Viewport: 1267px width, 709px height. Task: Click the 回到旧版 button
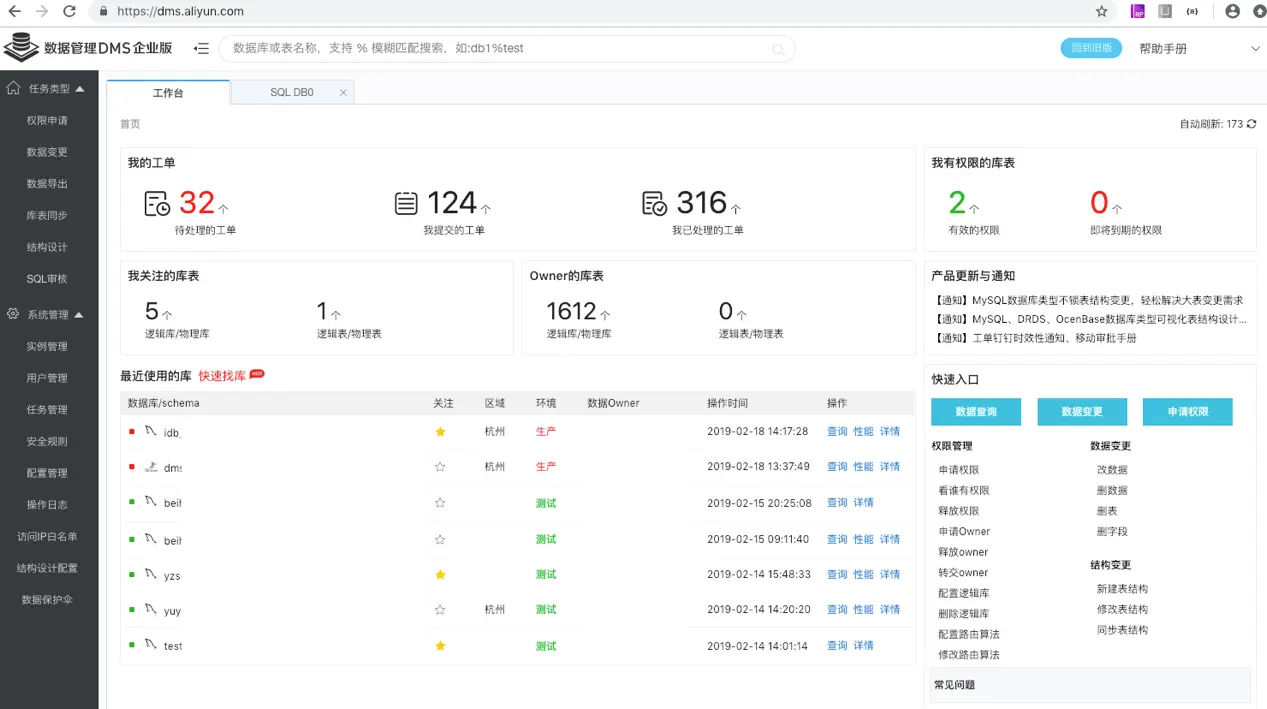coord(1091,48)
